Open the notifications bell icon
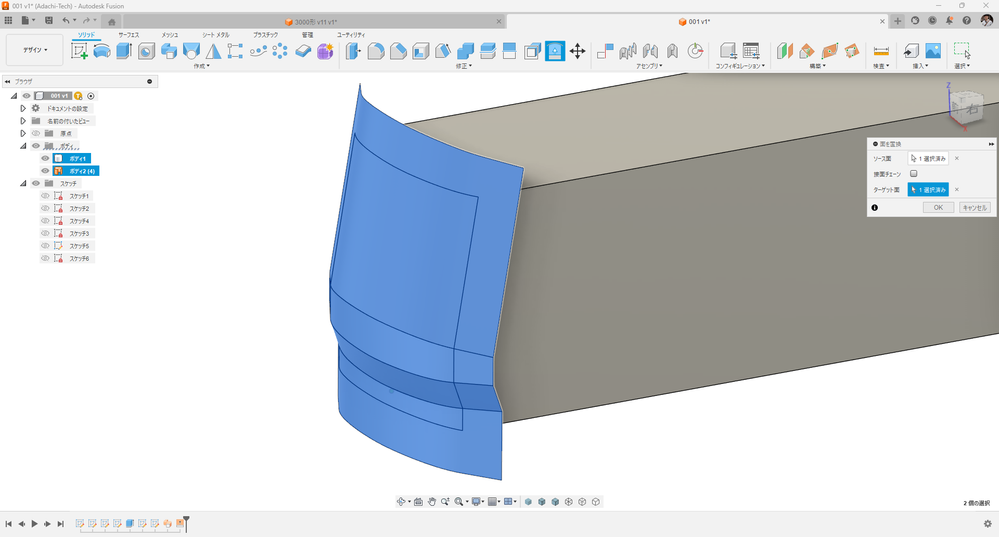This screenshot has width=999, height=537. (x=949, y=20)
